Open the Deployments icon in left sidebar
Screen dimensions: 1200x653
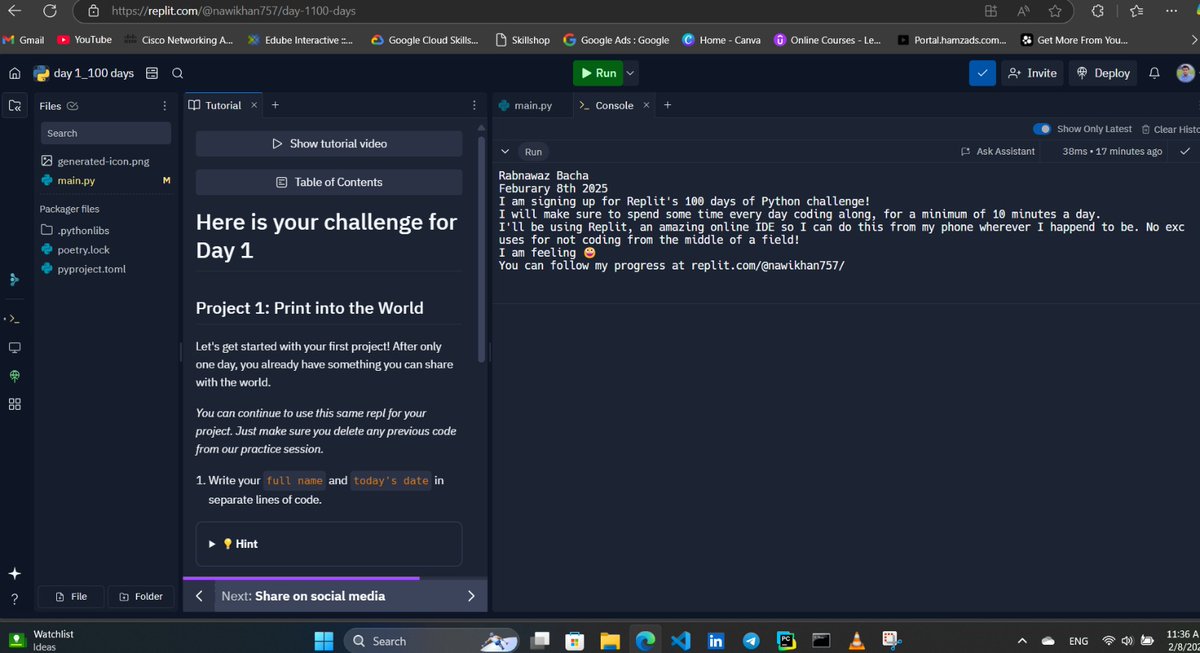[x=14, y=376]
